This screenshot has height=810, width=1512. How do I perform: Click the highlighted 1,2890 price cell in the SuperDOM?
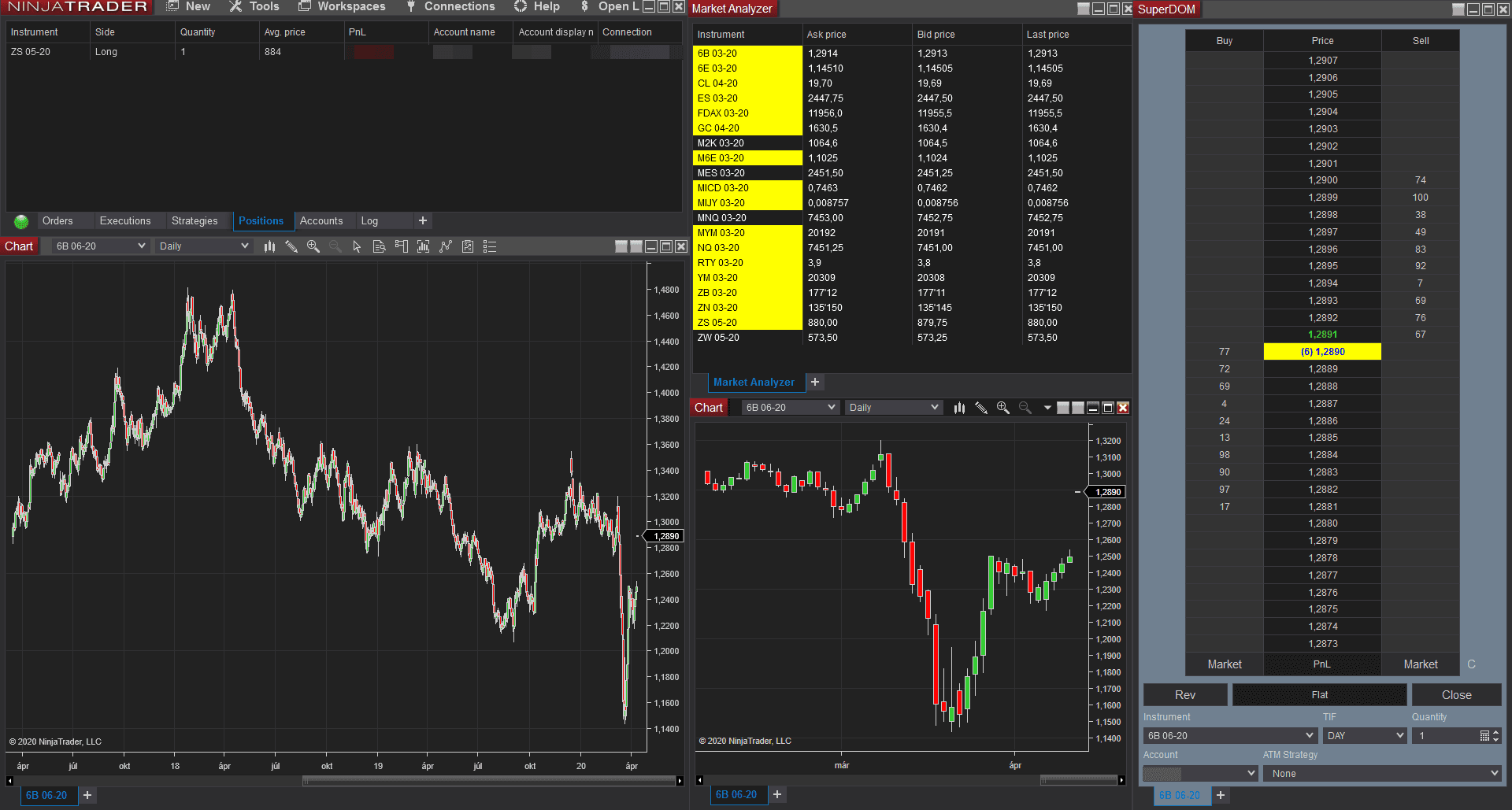[1321, 351]
